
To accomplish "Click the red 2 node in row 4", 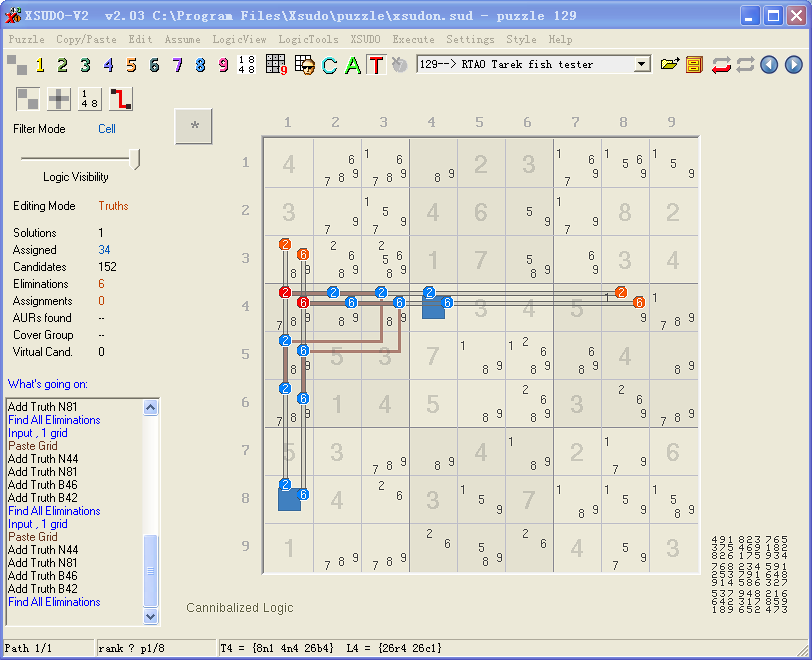I will (x=285, y=293).
